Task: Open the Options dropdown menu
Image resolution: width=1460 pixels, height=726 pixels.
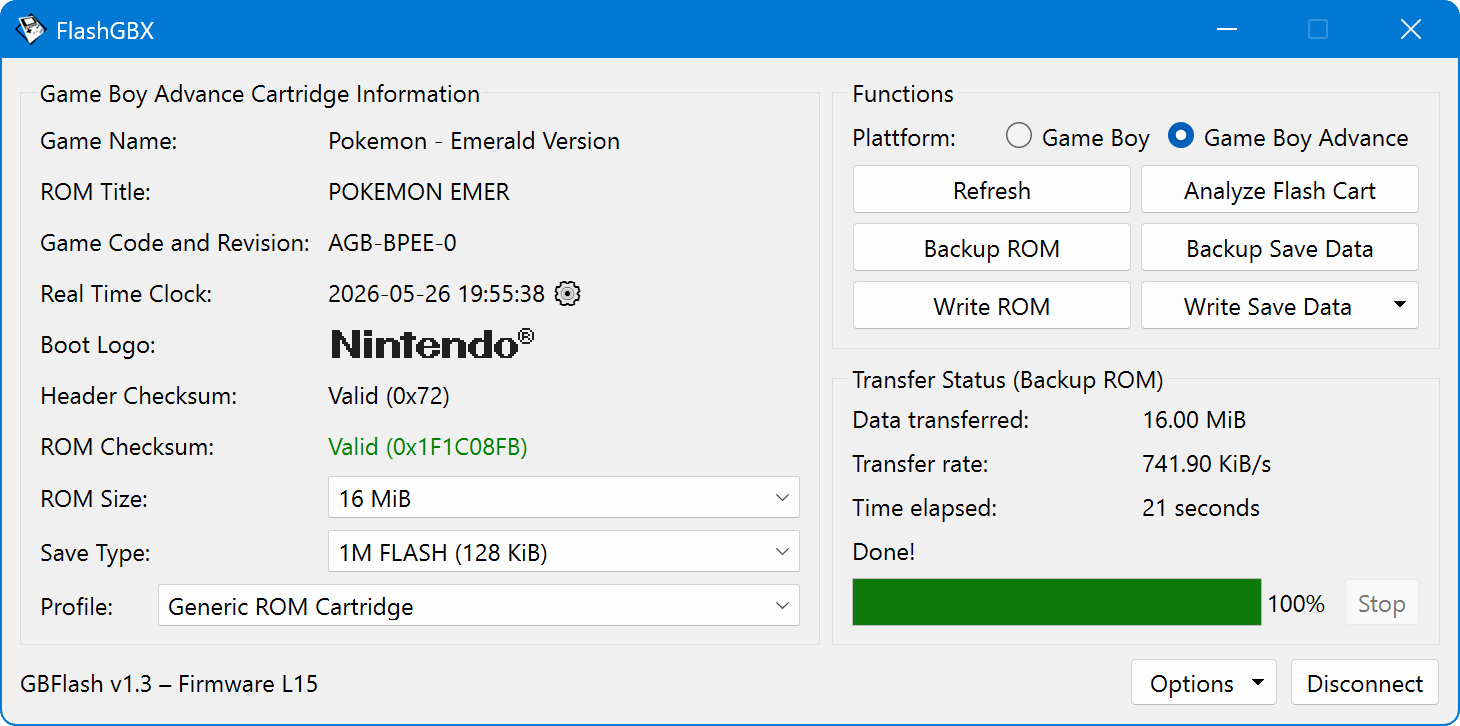Action: click(1204, 684)
